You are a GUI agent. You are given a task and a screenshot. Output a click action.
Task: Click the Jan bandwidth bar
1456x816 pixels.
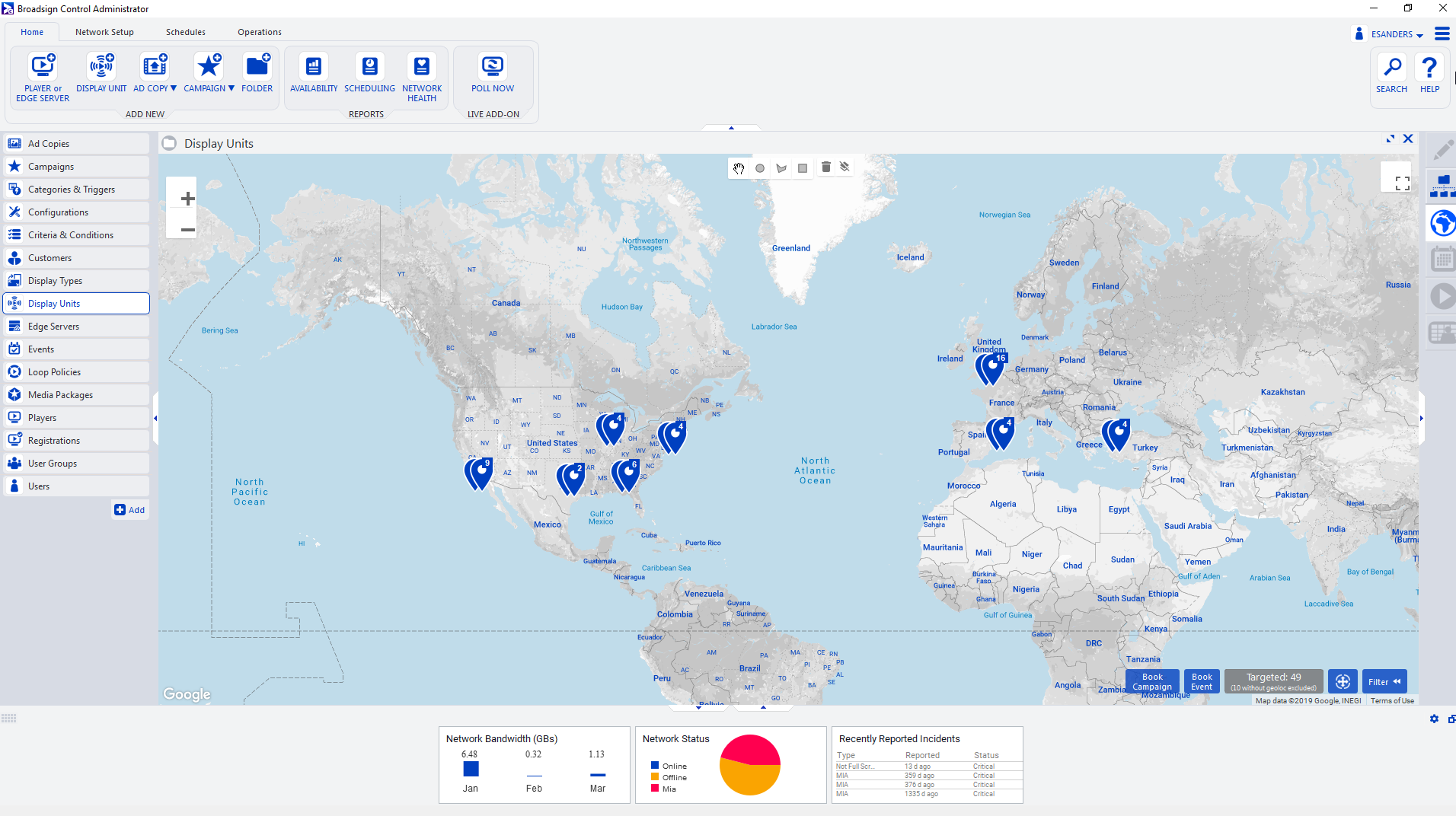click(471, 769)
